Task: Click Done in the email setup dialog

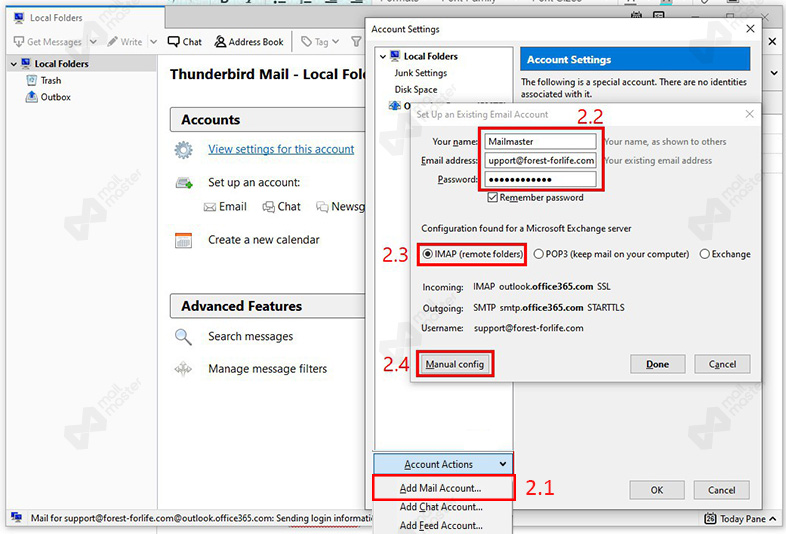Action: pos(658,365)
